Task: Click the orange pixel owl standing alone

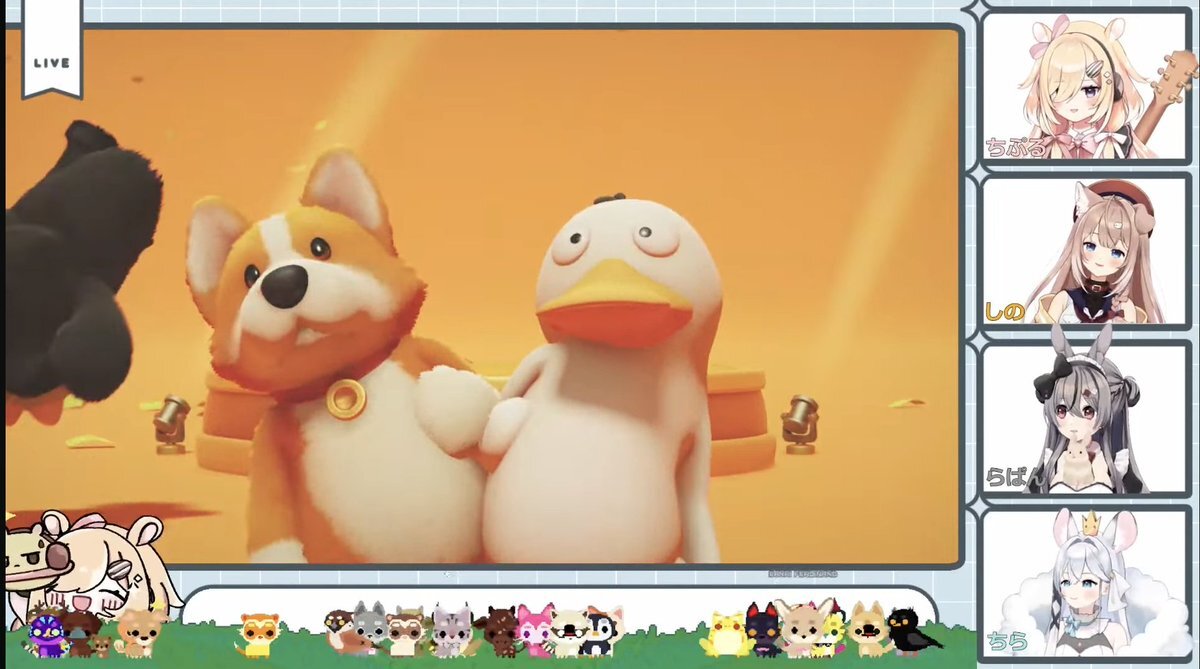Action: [258, 634]
